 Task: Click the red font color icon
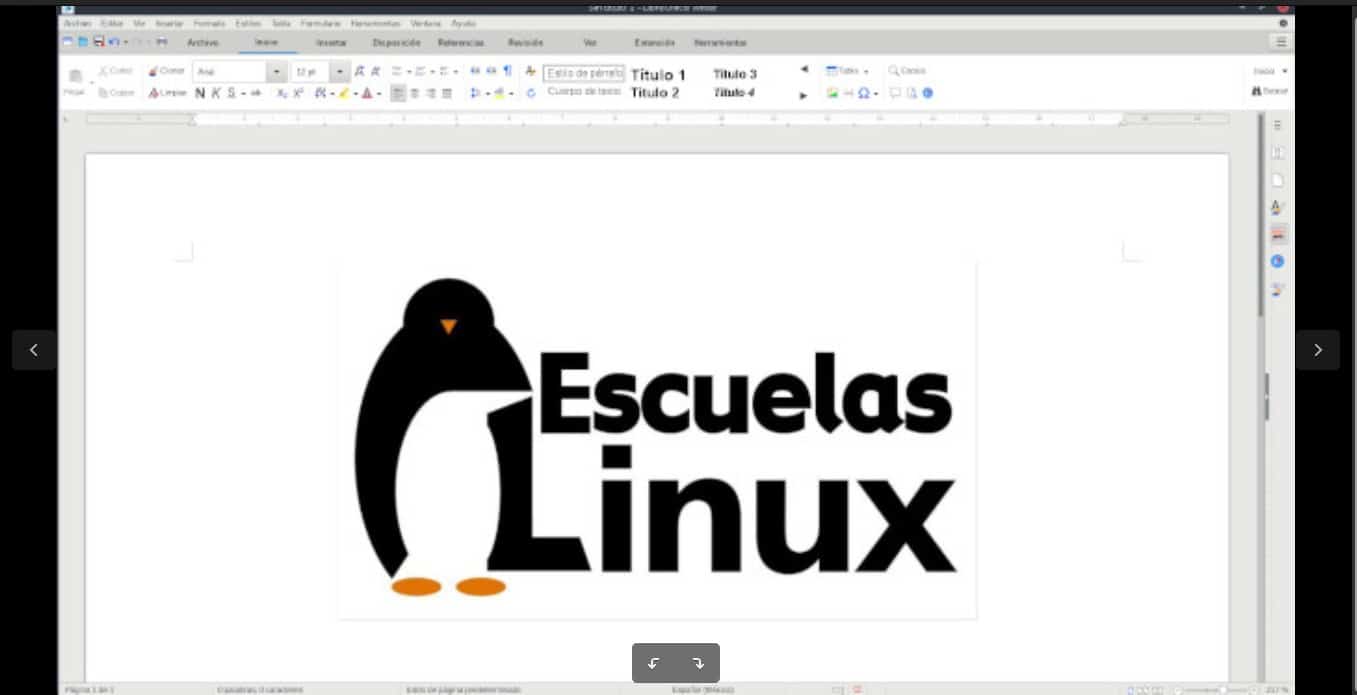point(366,93)
